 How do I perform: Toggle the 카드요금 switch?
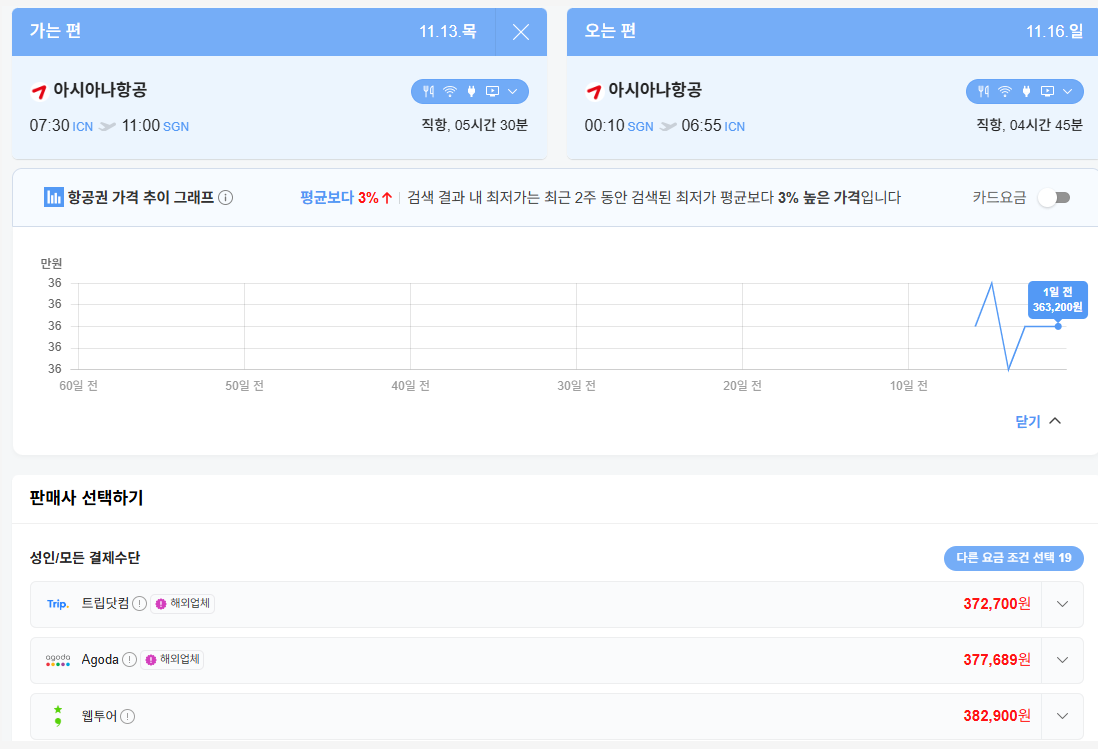1054,198
